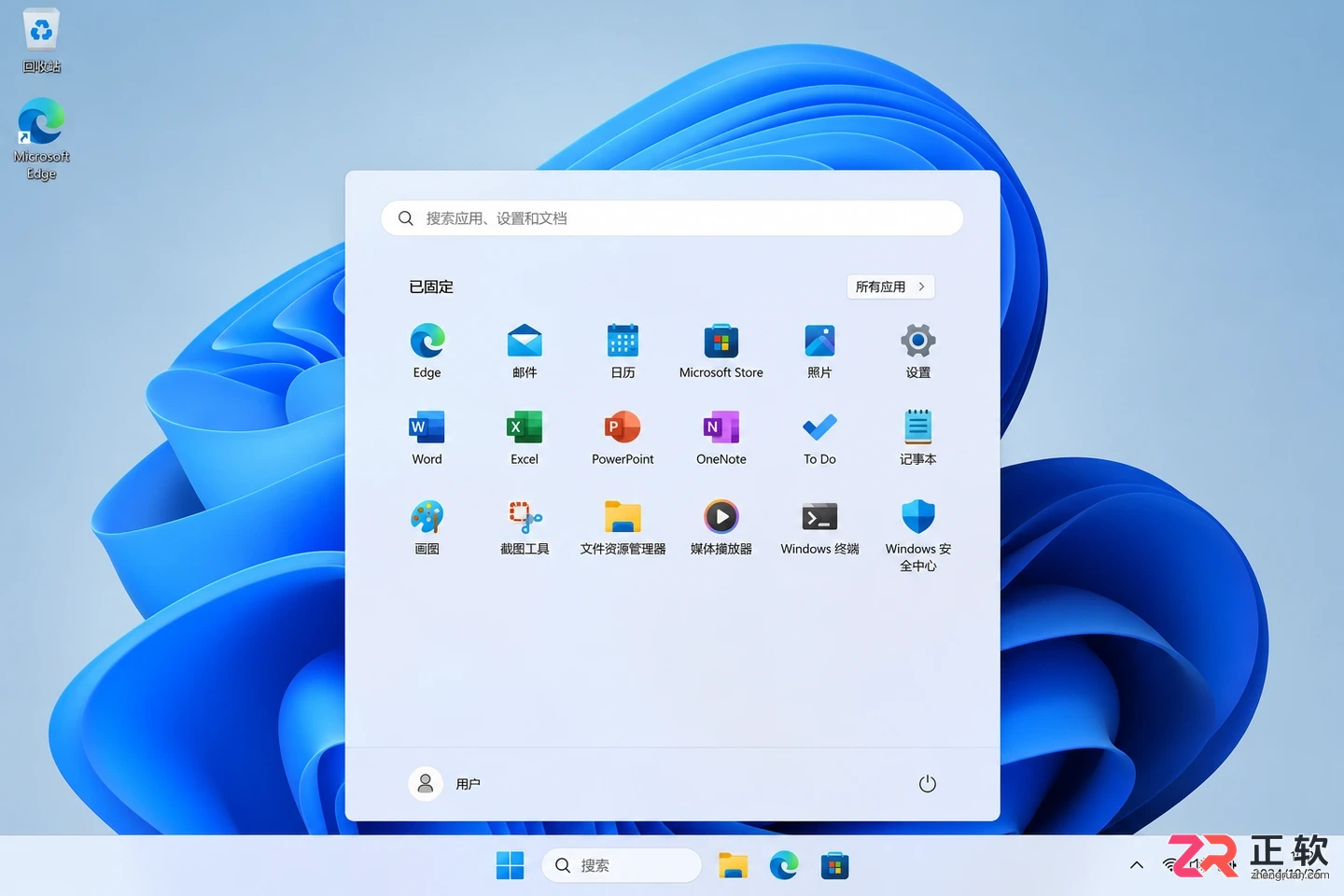Open the 照片 photos app
The width and height of the screenshot is (1344, 896).
click(819, 351)
